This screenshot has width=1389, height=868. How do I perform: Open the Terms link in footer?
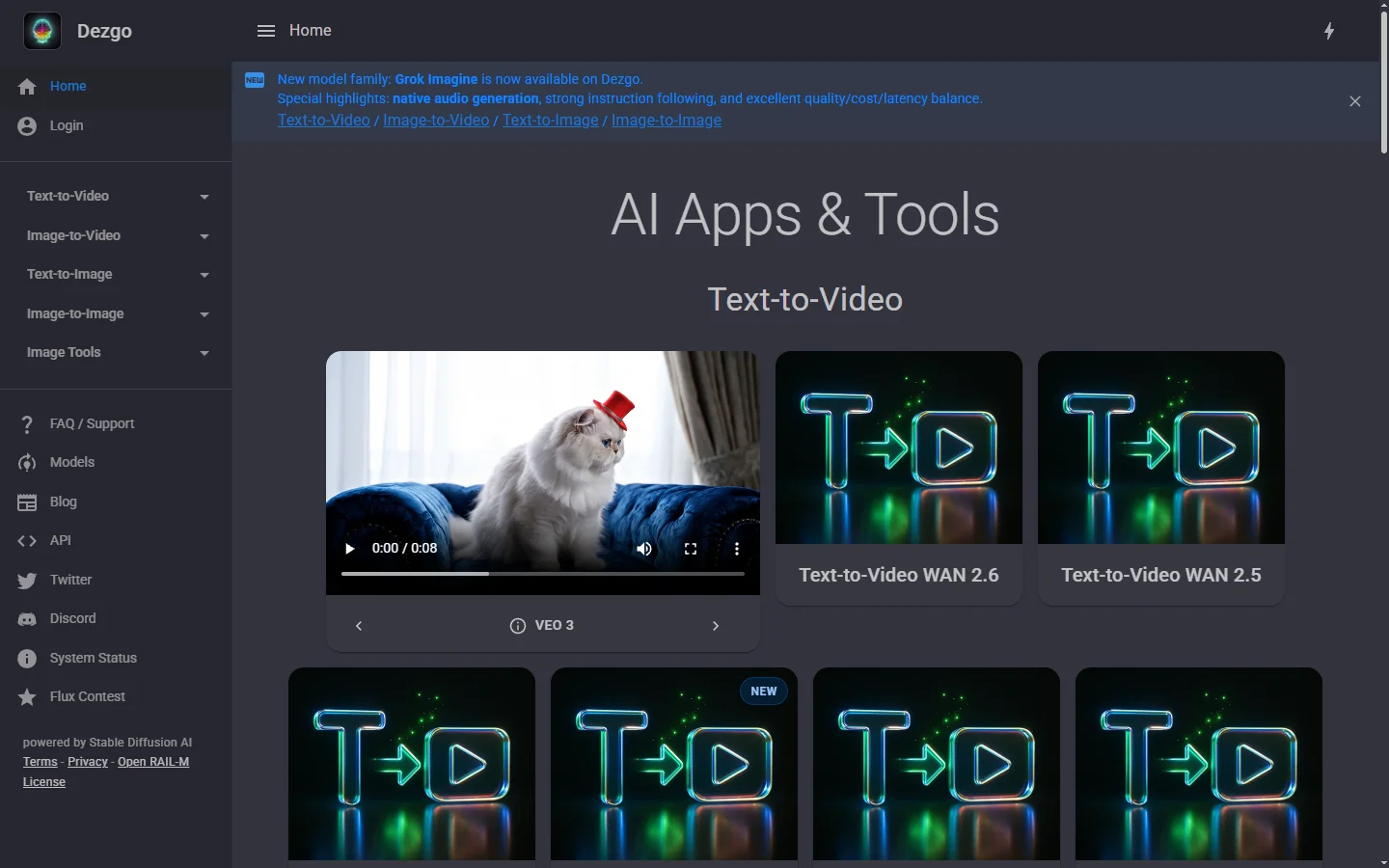41,762
